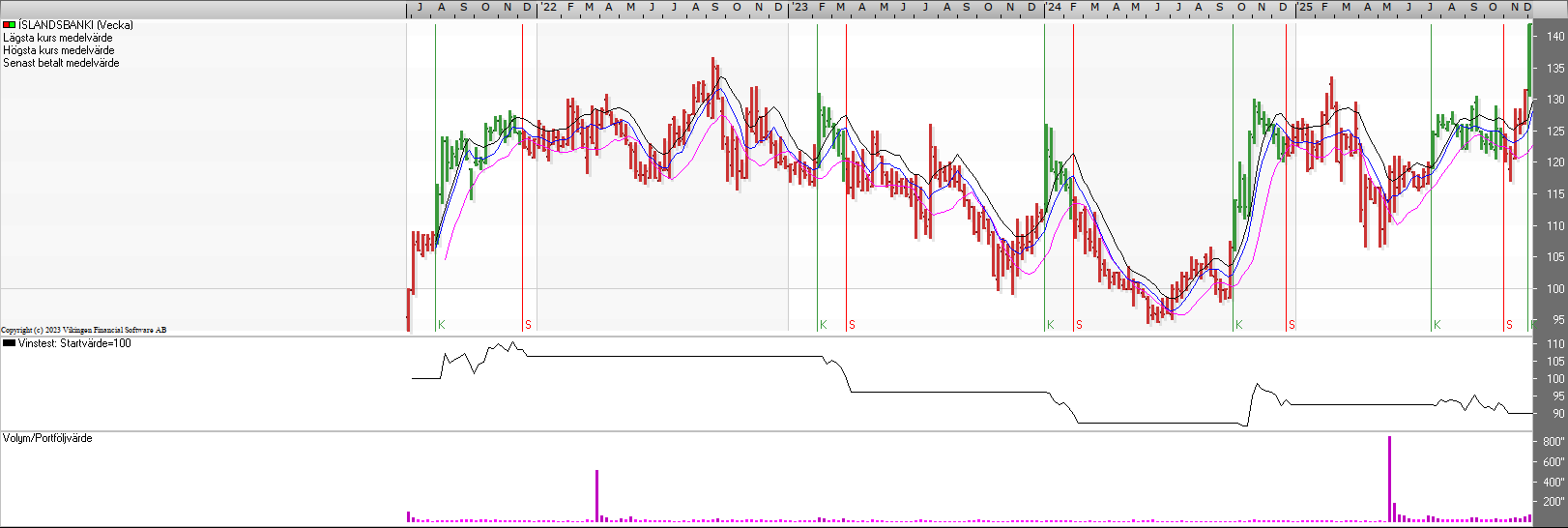Image resolution: width=1568 pixels, height=528 pixels.
Task: Click the Vinstest: Startvärde=100 label
Action: coord(74,343)
